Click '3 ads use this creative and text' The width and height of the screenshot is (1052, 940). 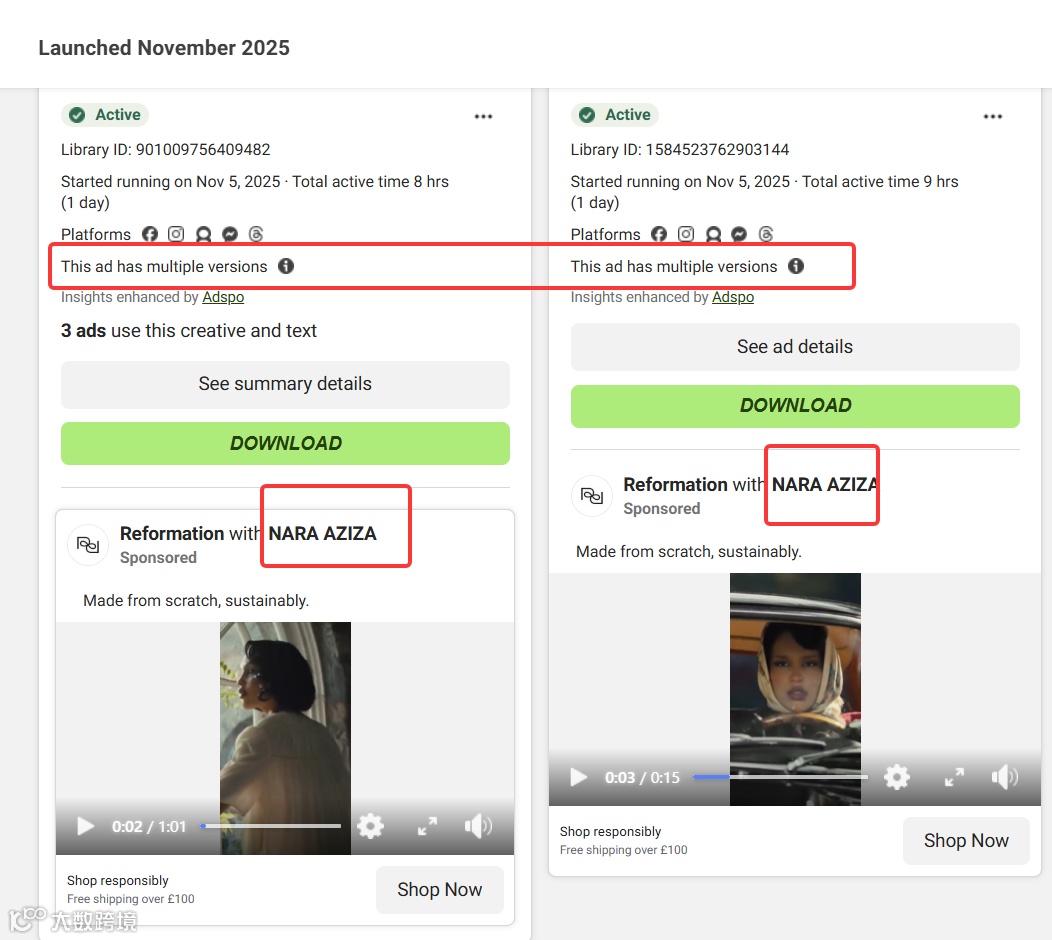(x=189, y=331)
